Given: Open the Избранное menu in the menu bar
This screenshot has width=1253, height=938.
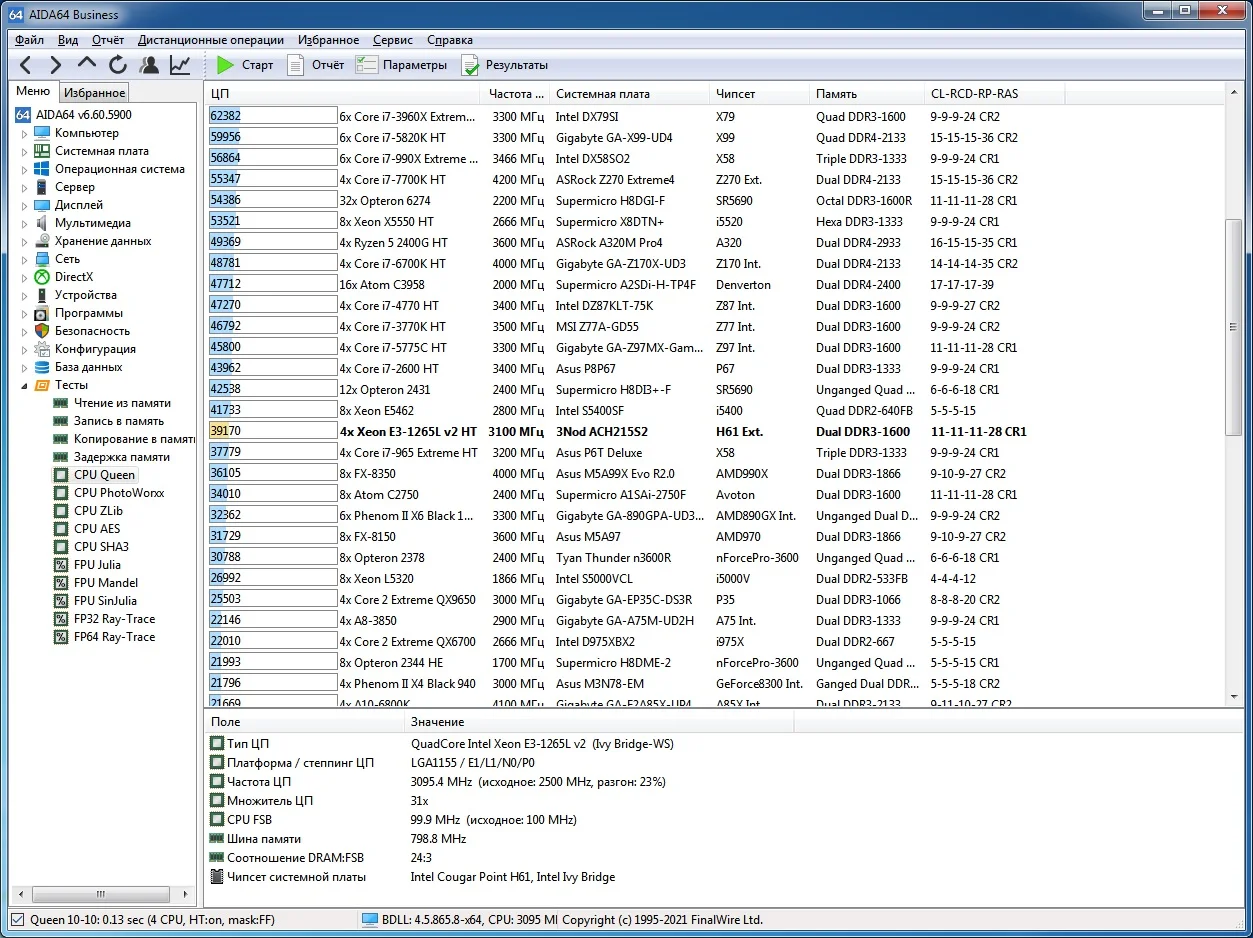Looking at the screenshot, I should click(328, 40).
